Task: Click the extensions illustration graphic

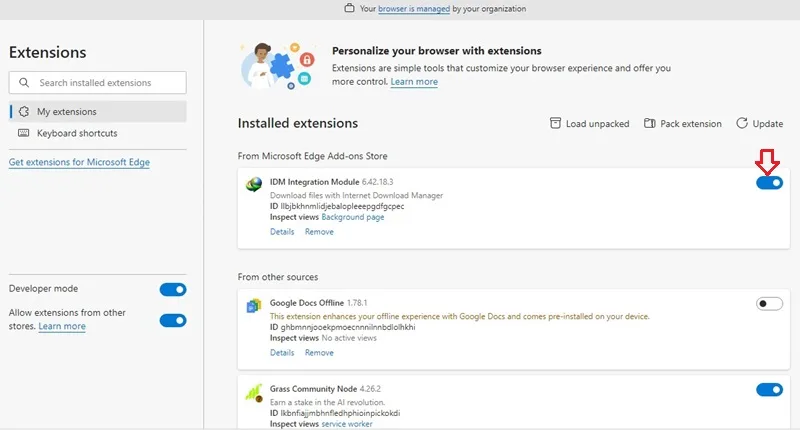Action: click(278, 66)
